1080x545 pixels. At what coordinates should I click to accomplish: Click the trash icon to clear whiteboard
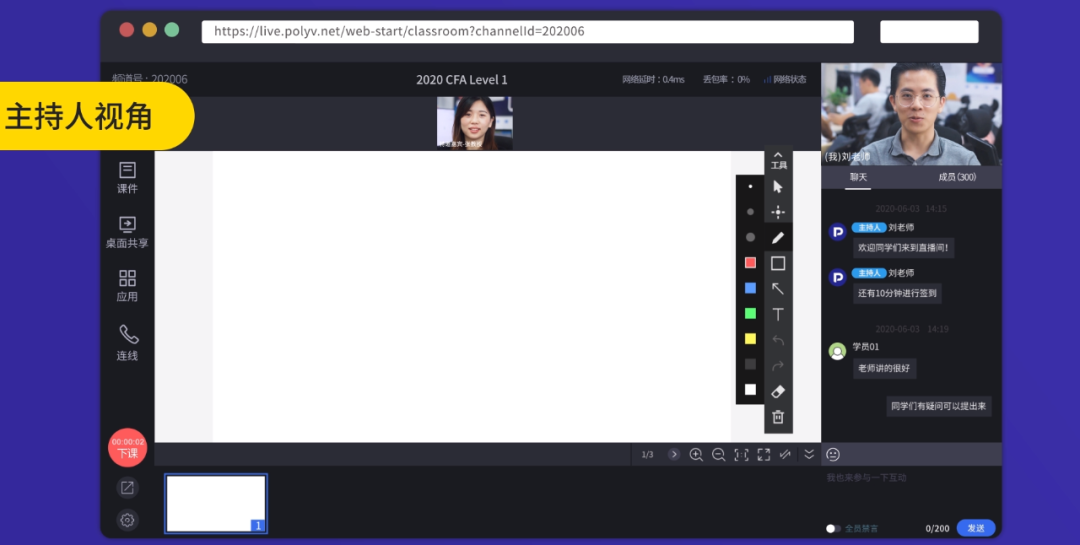[778, 417]
